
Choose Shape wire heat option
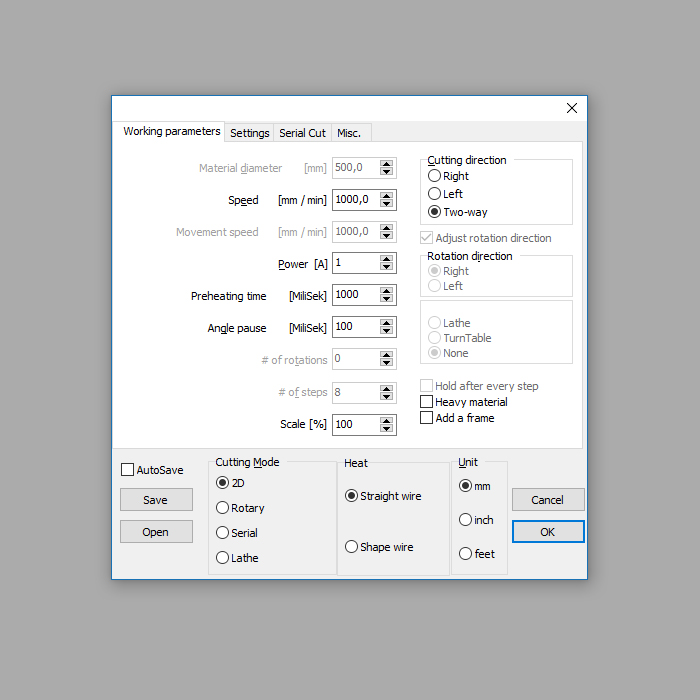click(x=352, y=547)
